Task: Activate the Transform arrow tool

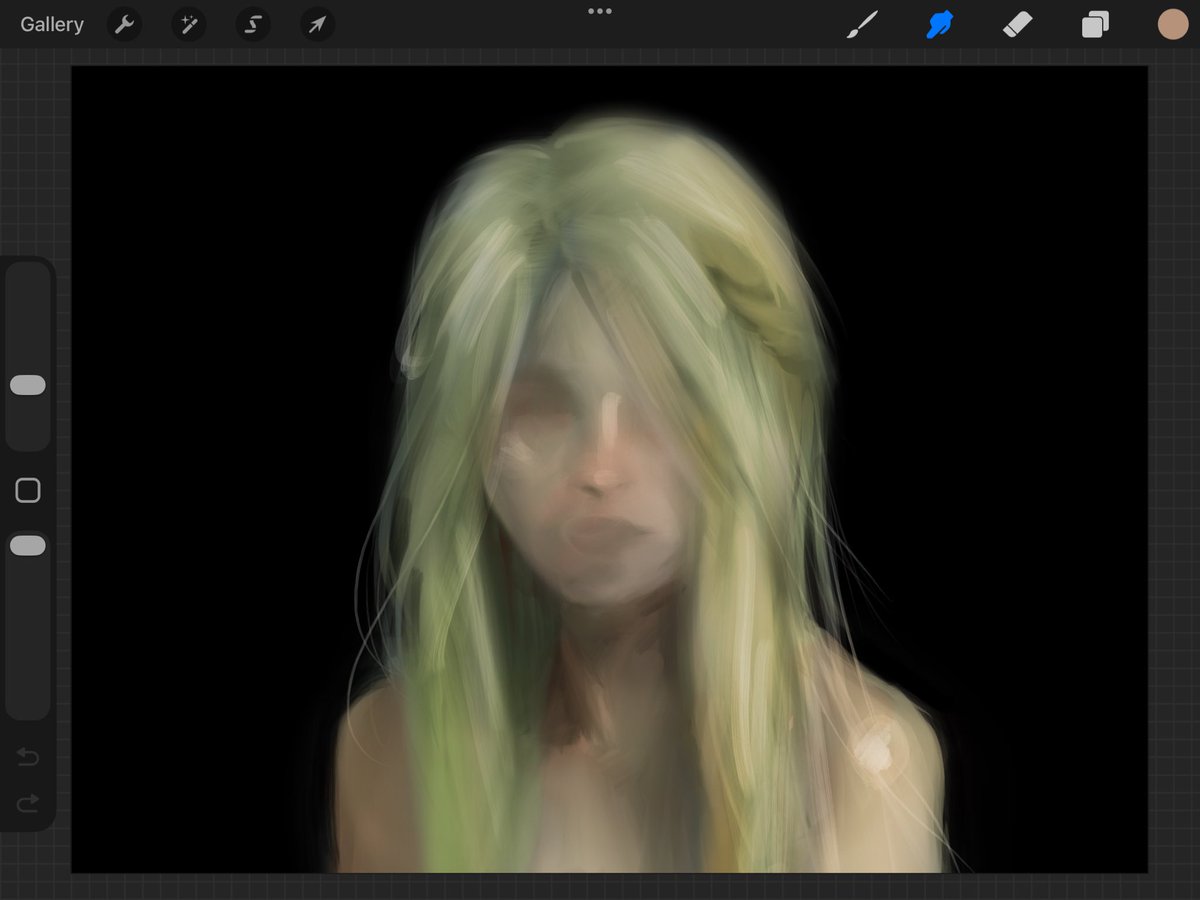Action: [x=317, y=25]
